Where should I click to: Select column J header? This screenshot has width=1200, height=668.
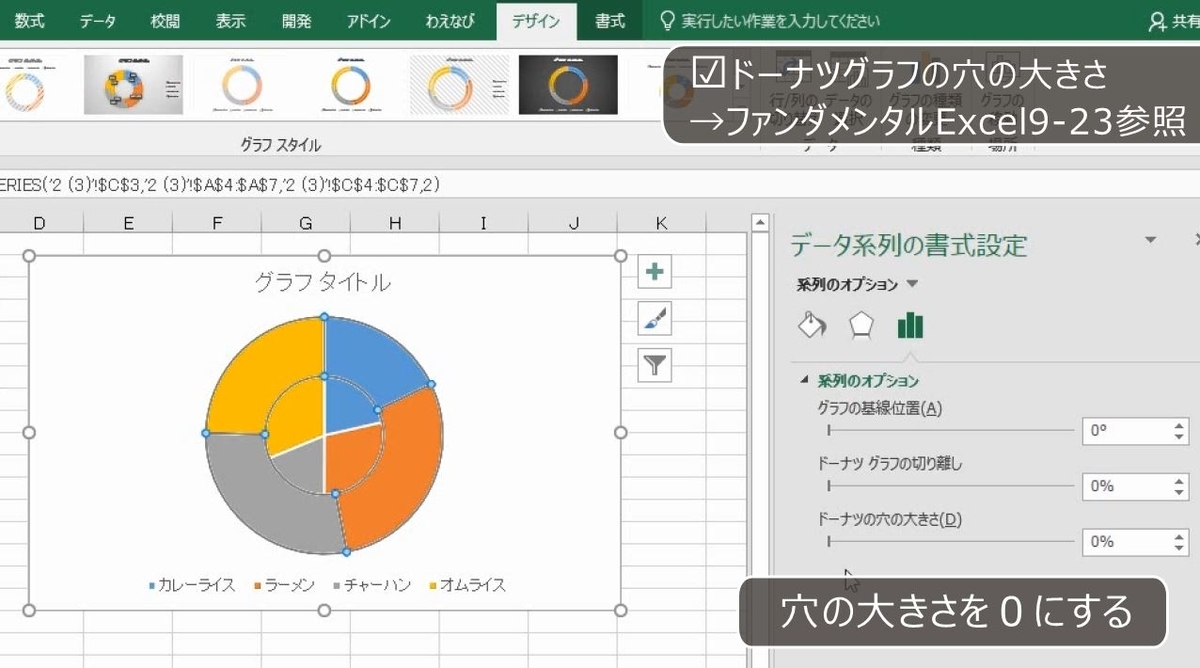pos(573,224)
